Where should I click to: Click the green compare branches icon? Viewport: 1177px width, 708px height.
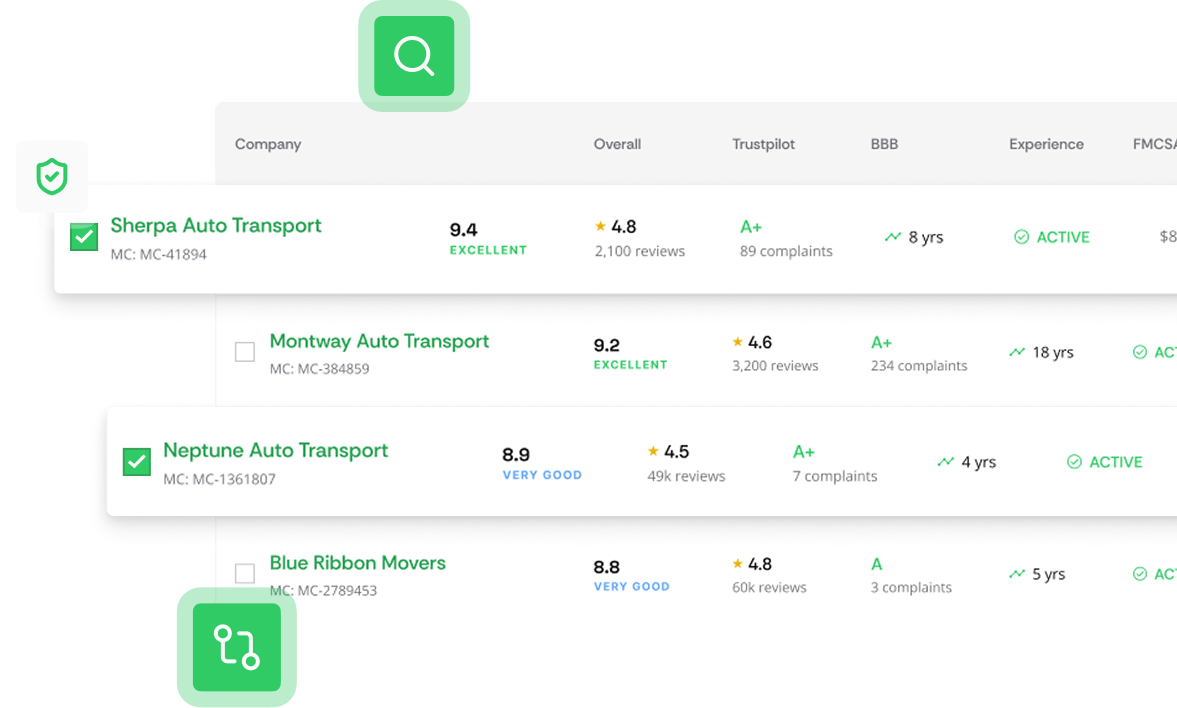tap(236, 647)
